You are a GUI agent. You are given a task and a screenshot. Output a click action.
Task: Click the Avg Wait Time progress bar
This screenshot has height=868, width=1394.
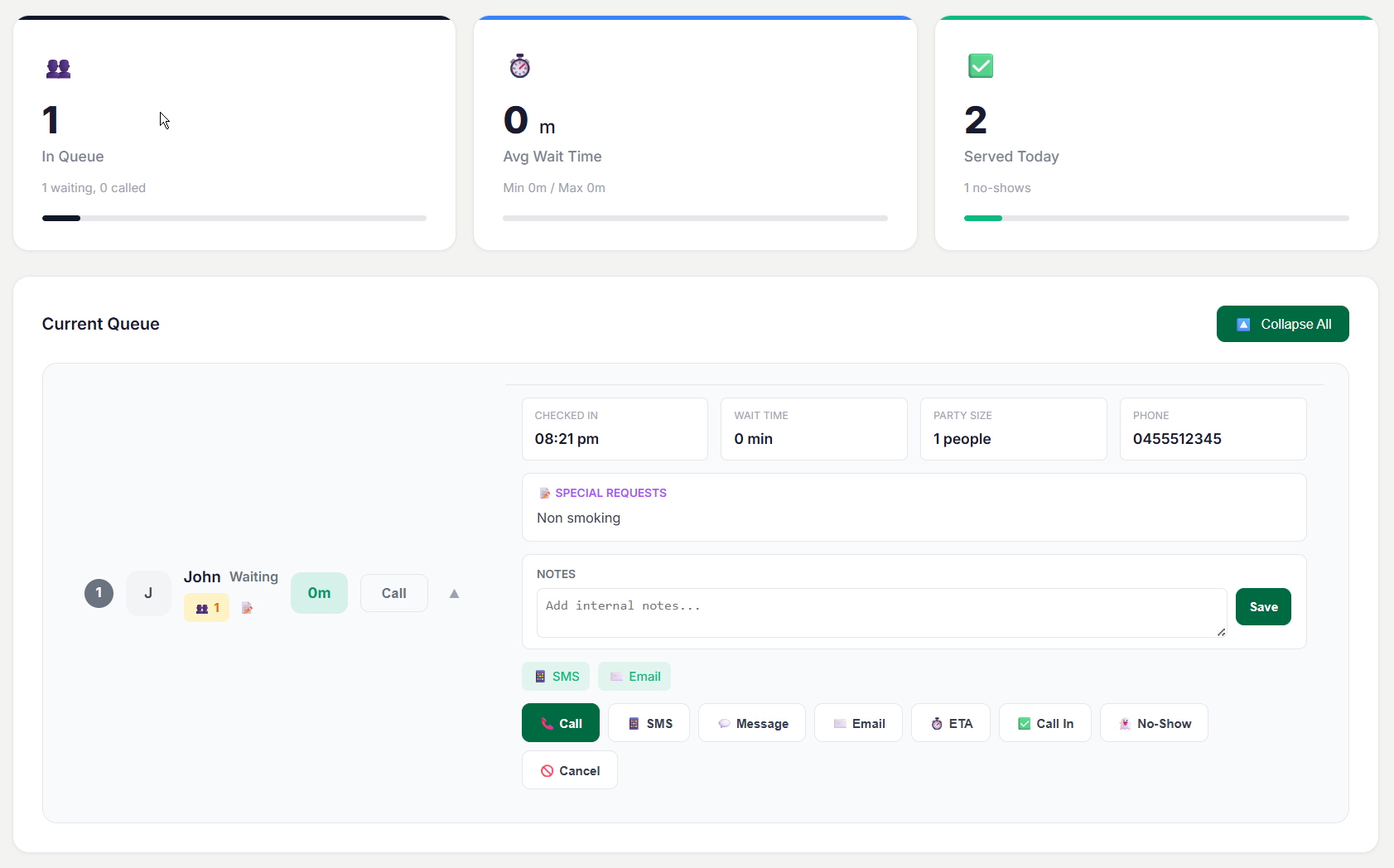[x=695, y=219]
